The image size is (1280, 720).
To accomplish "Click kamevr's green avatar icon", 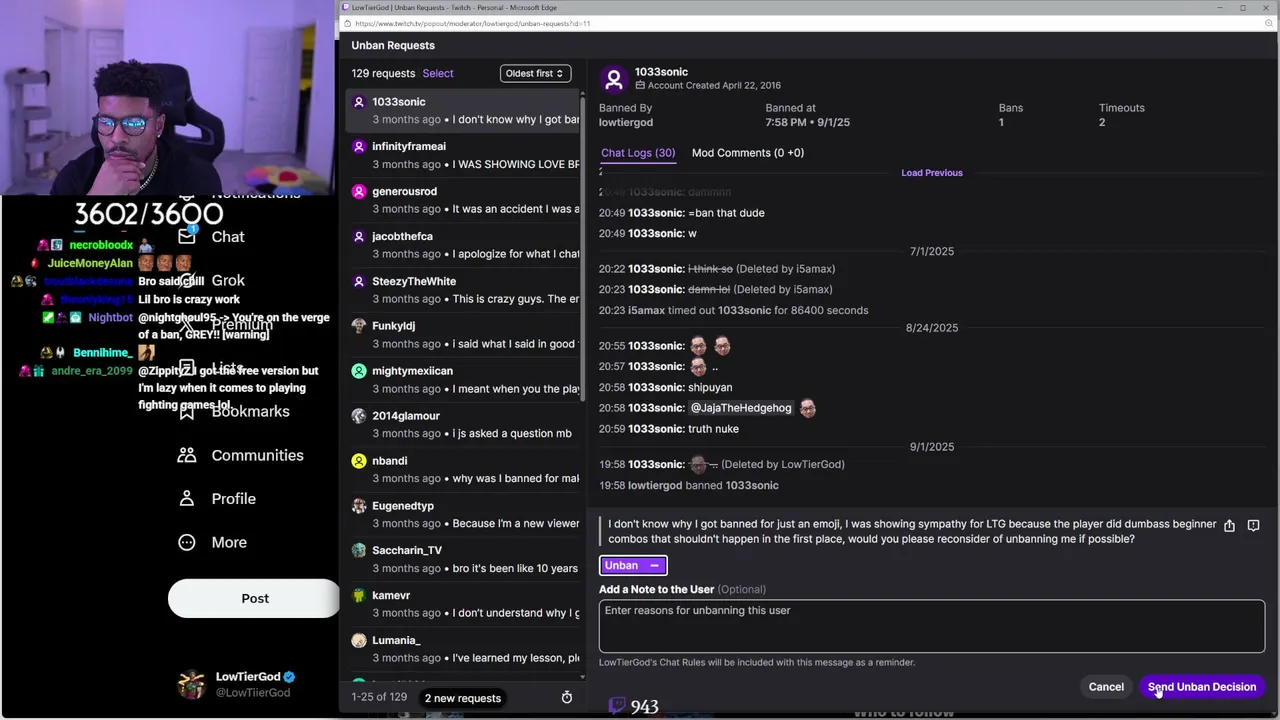I will pos(359,595).
